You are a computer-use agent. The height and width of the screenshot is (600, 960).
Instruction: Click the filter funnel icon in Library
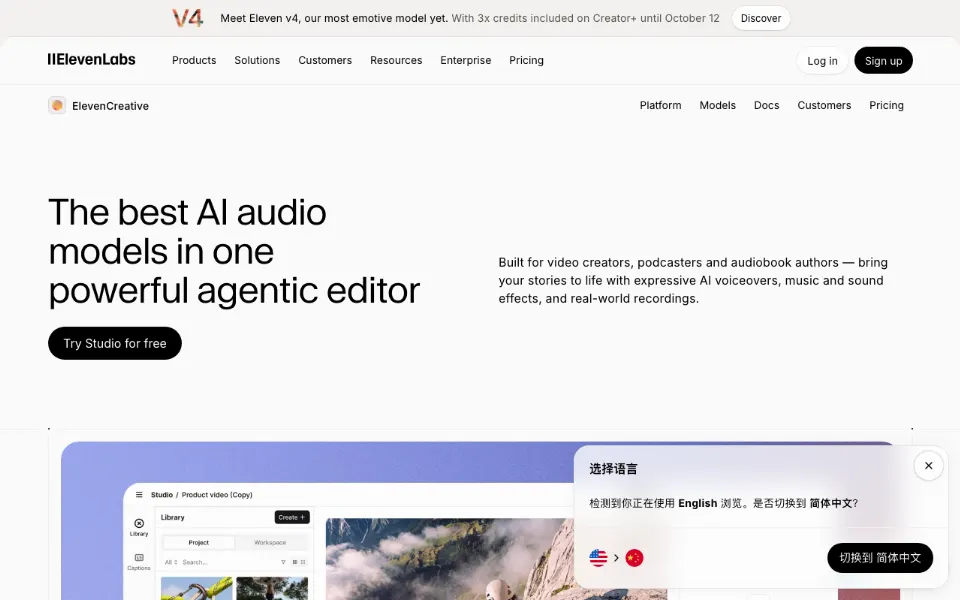coord(283,562)
